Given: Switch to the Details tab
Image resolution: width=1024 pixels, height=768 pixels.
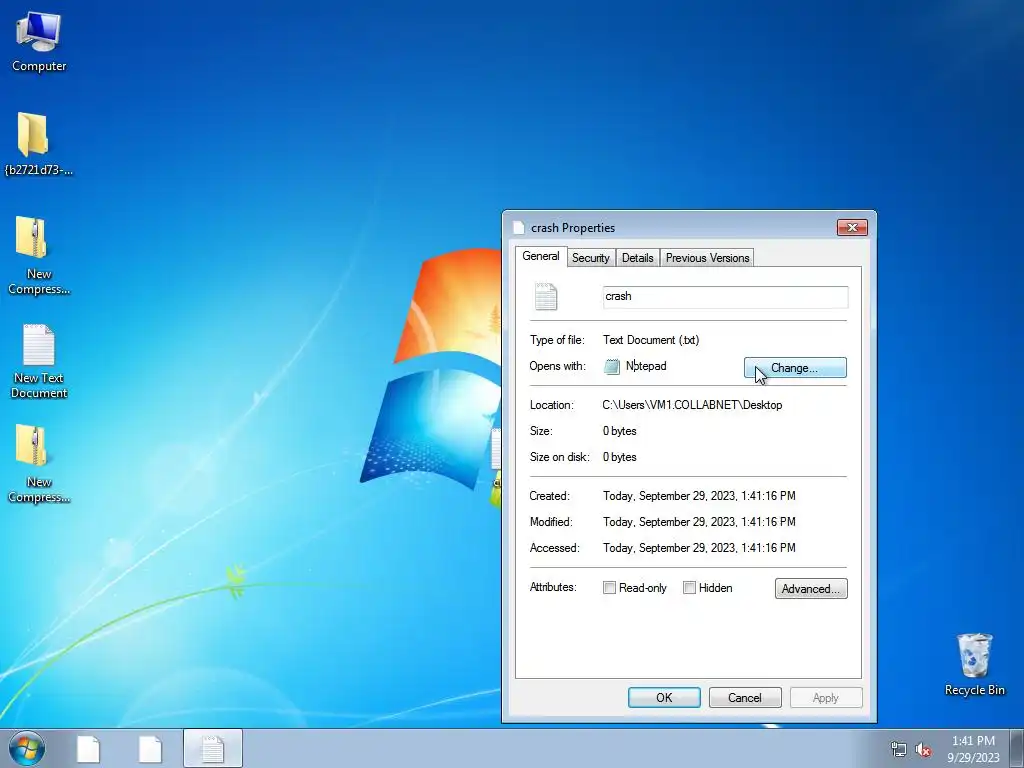Looking at the screenshot, I should (x=637, y=258).
